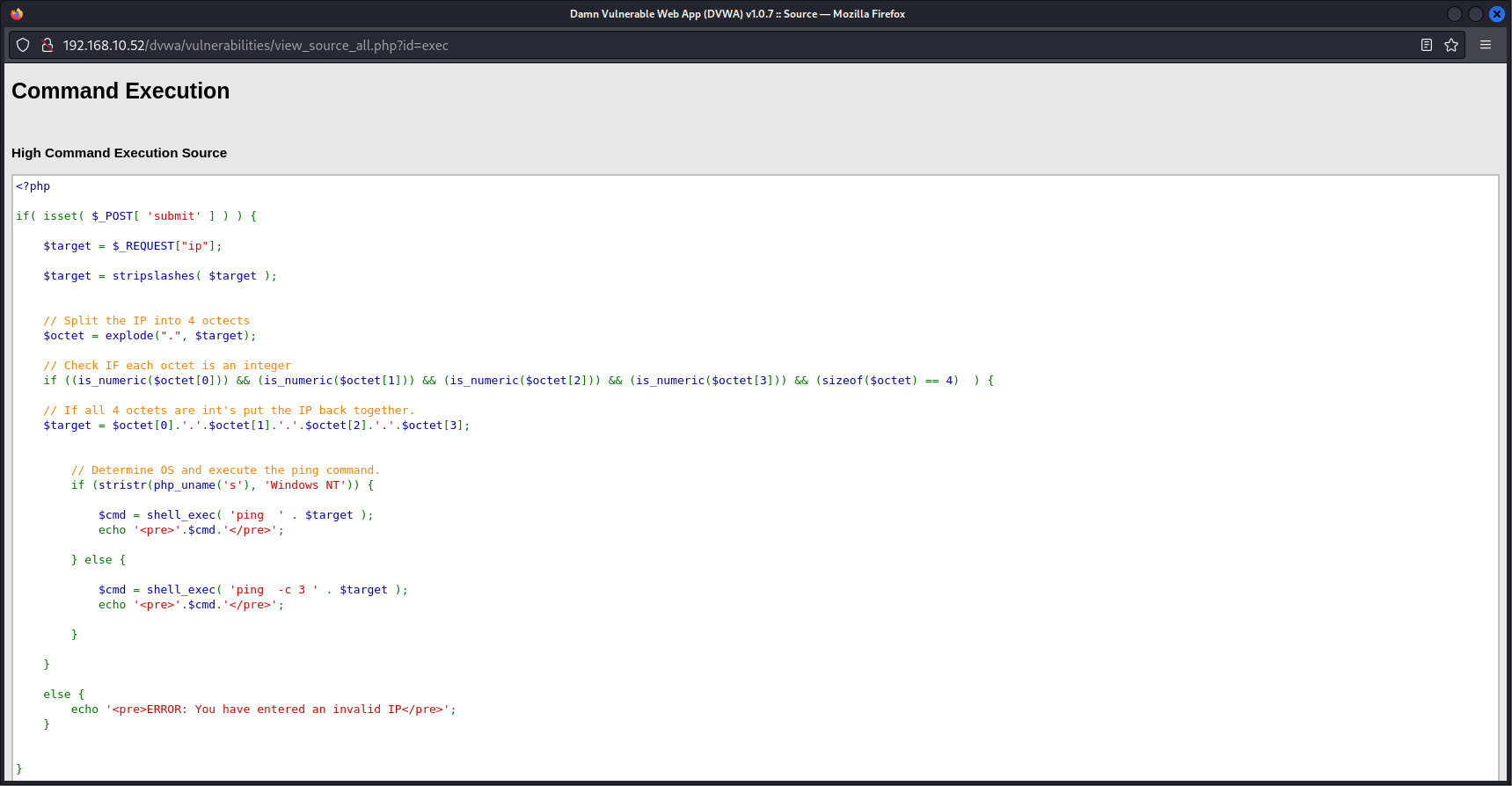Click the final 'else {' line before the error echo
This screenshot has height=786, width=1512.
pos(64,695)
